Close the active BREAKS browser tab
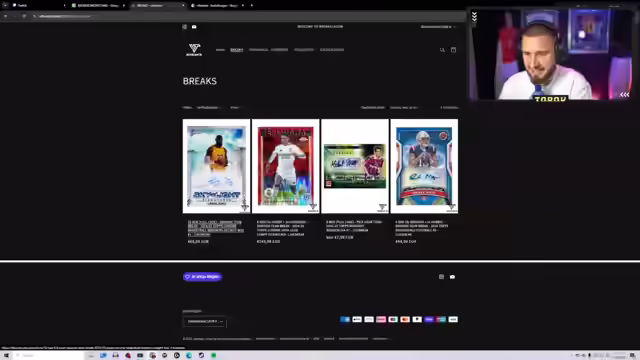640x360 pixels. pyautogui.click(x=183, y=5)
